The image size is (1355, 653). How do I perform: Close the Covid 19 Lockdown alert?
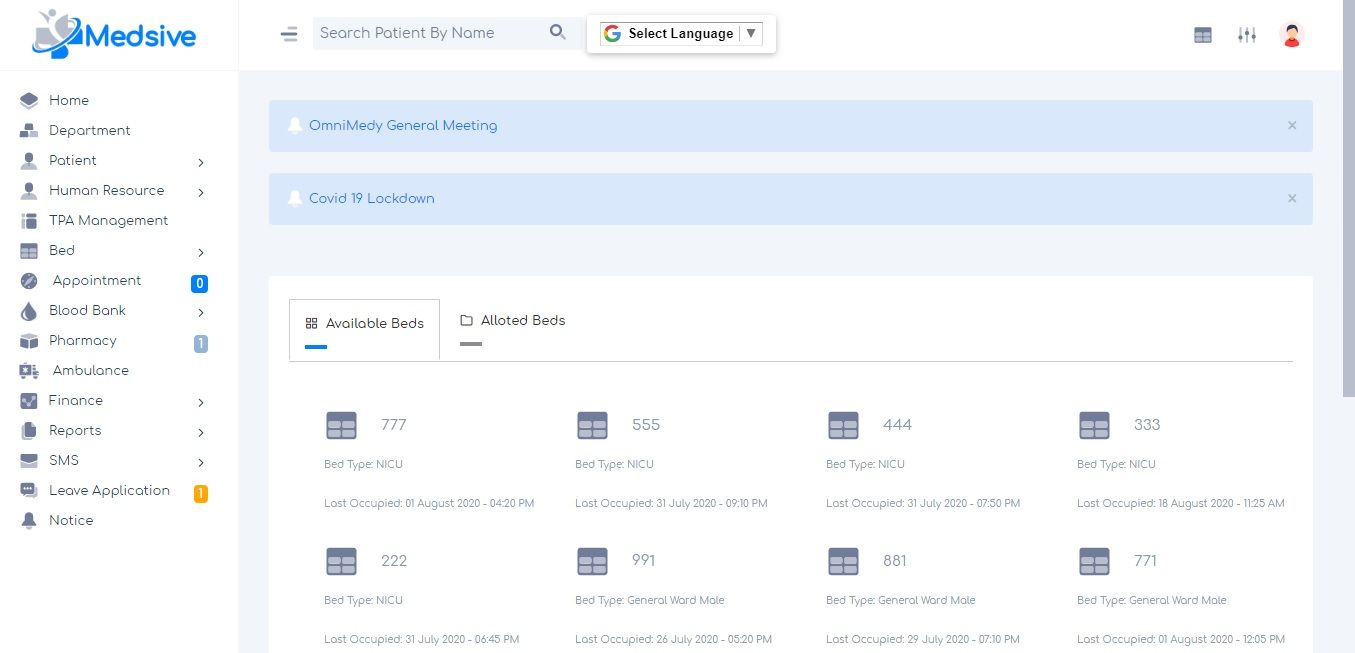[1292, 199]
